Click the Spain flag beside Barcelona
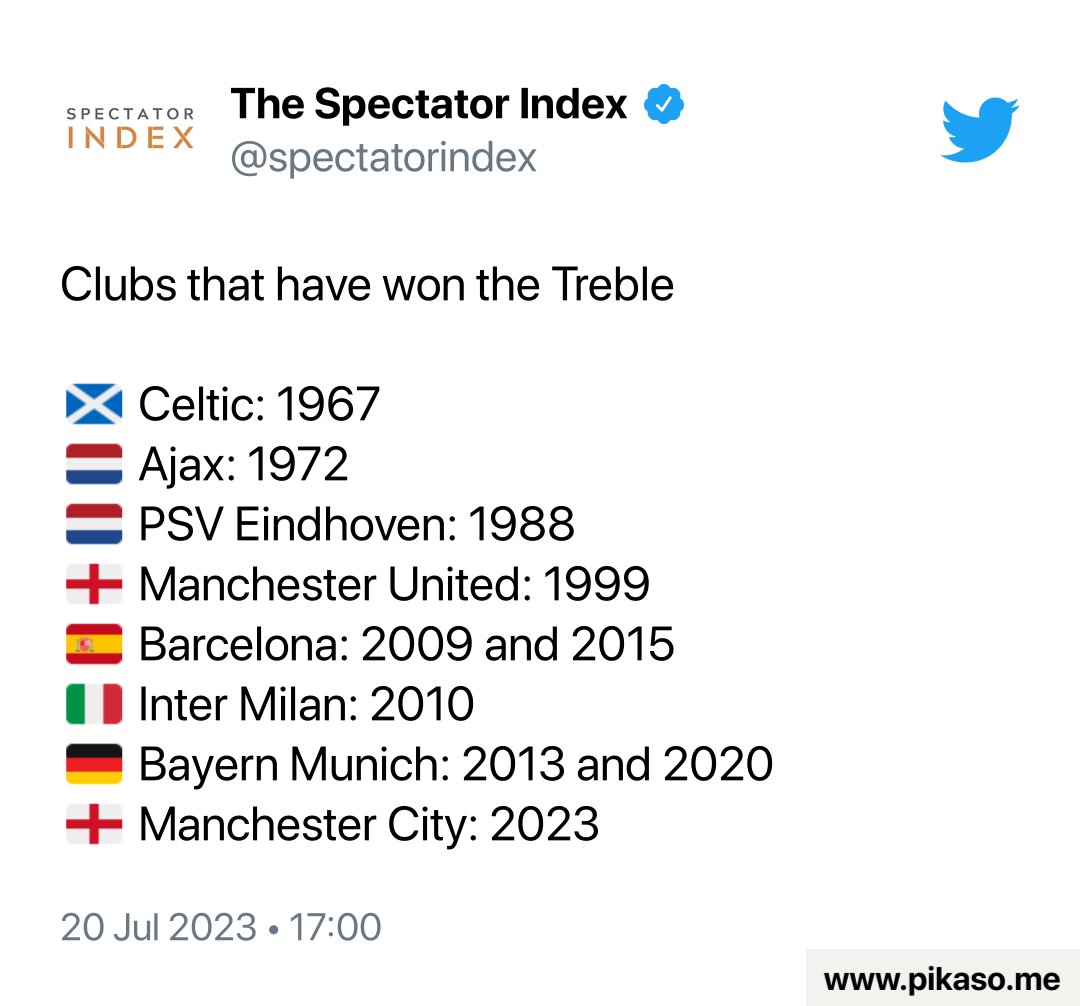1080x1006 pixels. [94, 645]
